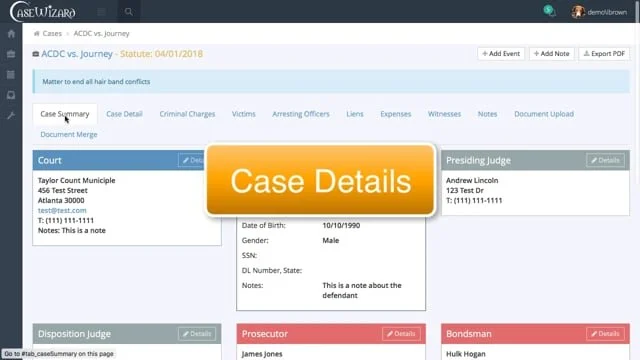Open the wrench tools icon in sidebar
This screenshot has width=640, height=360.
click(x=11, y=116)
